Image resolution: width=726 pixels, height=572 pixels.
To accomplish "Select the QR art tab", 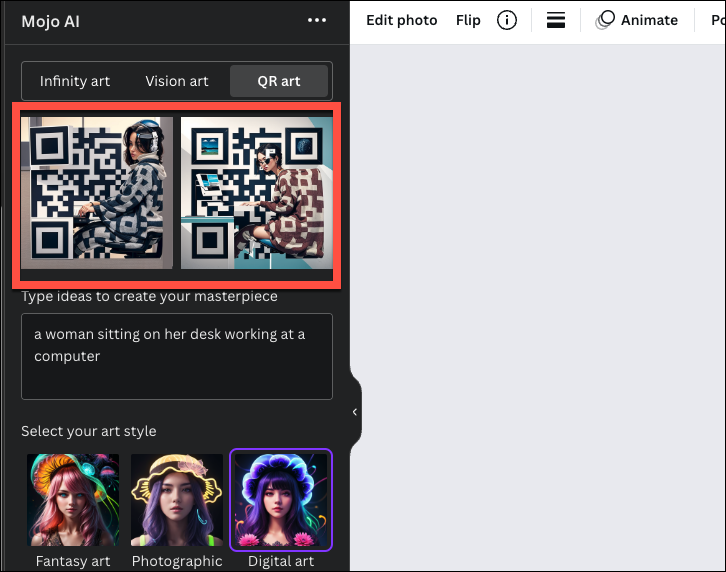I will pos(279,81).
